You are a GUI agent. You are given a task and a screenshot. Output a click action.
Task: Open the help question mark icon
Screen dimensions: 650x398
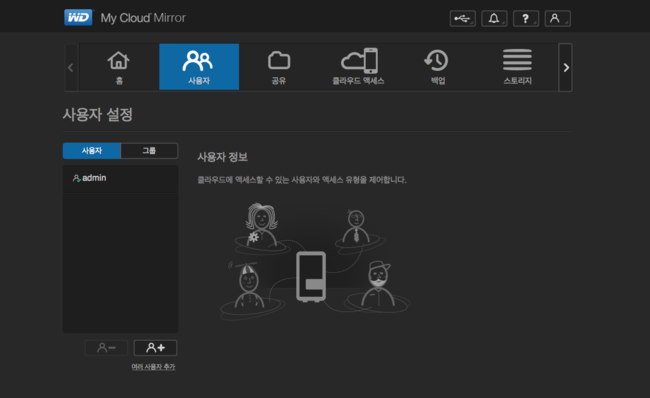pyautogui.click(x=526, y=19)
